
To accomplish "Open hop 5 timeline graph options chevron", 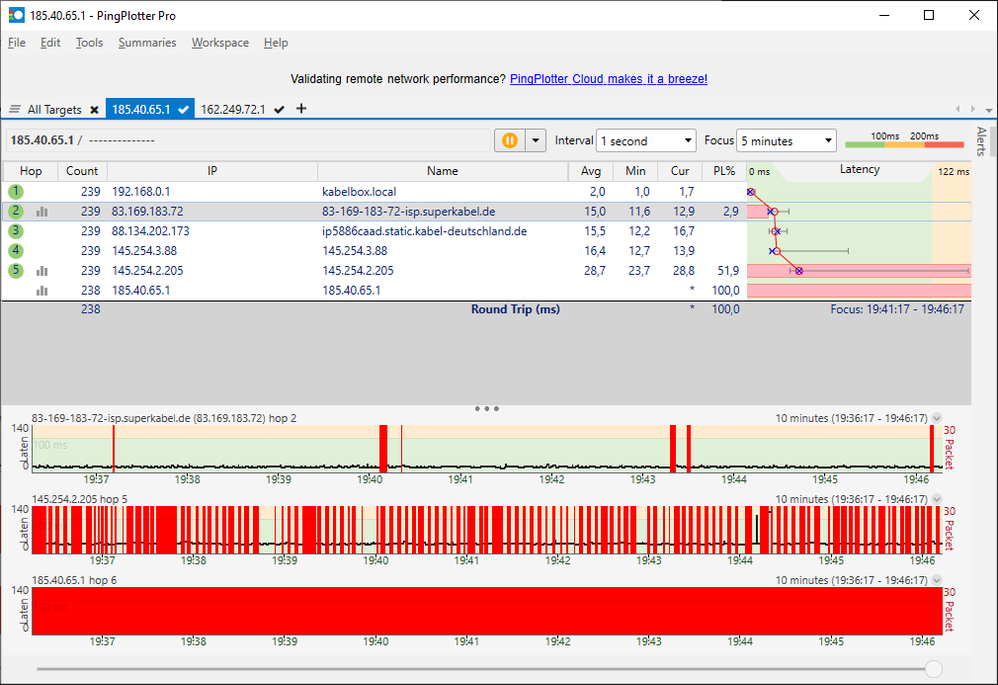I will tap(937, 499).
